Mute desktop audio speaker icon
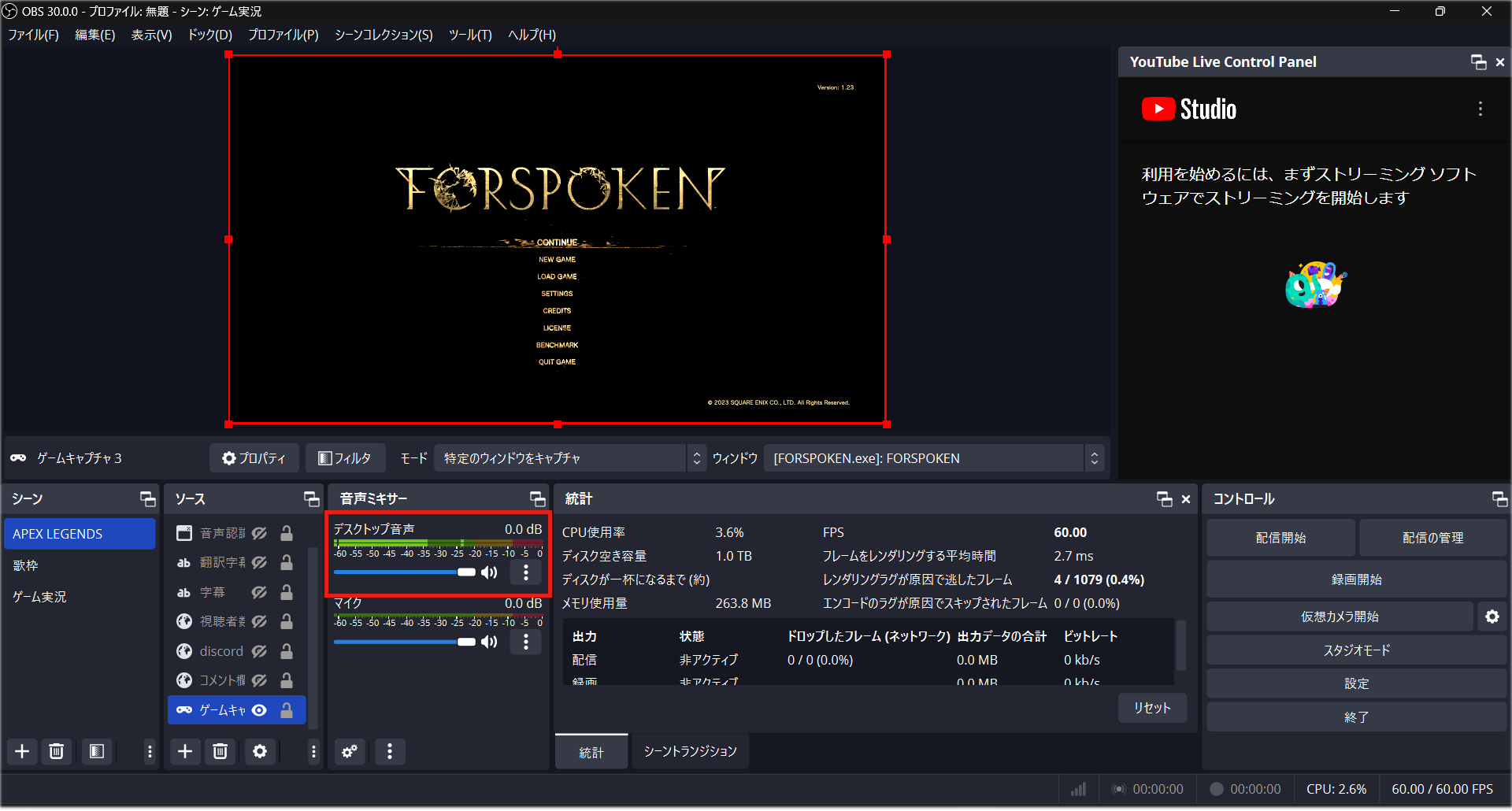This screenshot has width=1512, height=811. point(490,572)
